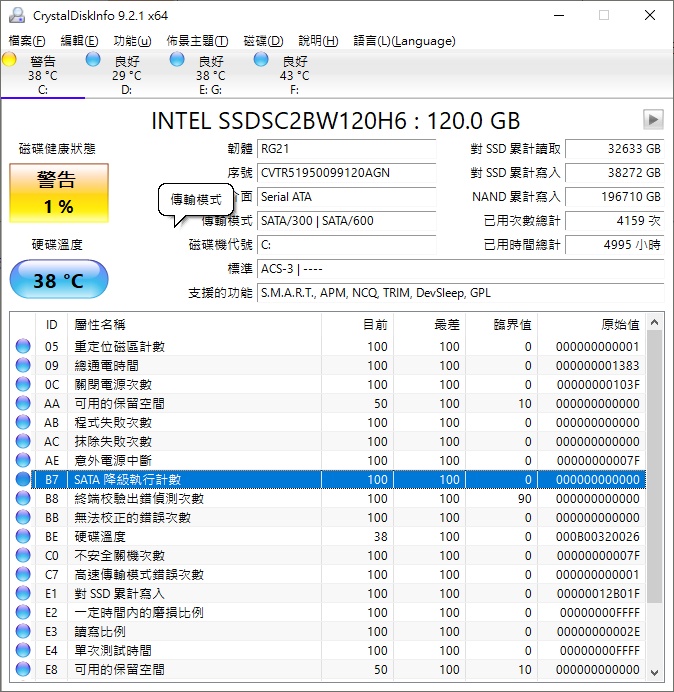The image size is (674, 692).
Task: Click the 38 °C temperature button
Action: coord(58,280)
